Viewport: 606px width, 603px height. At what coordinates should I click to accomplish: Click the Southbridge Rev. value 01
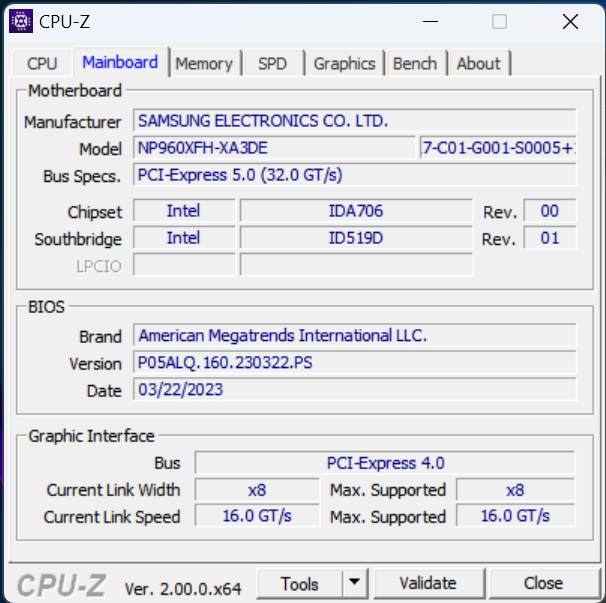point(550,238)
